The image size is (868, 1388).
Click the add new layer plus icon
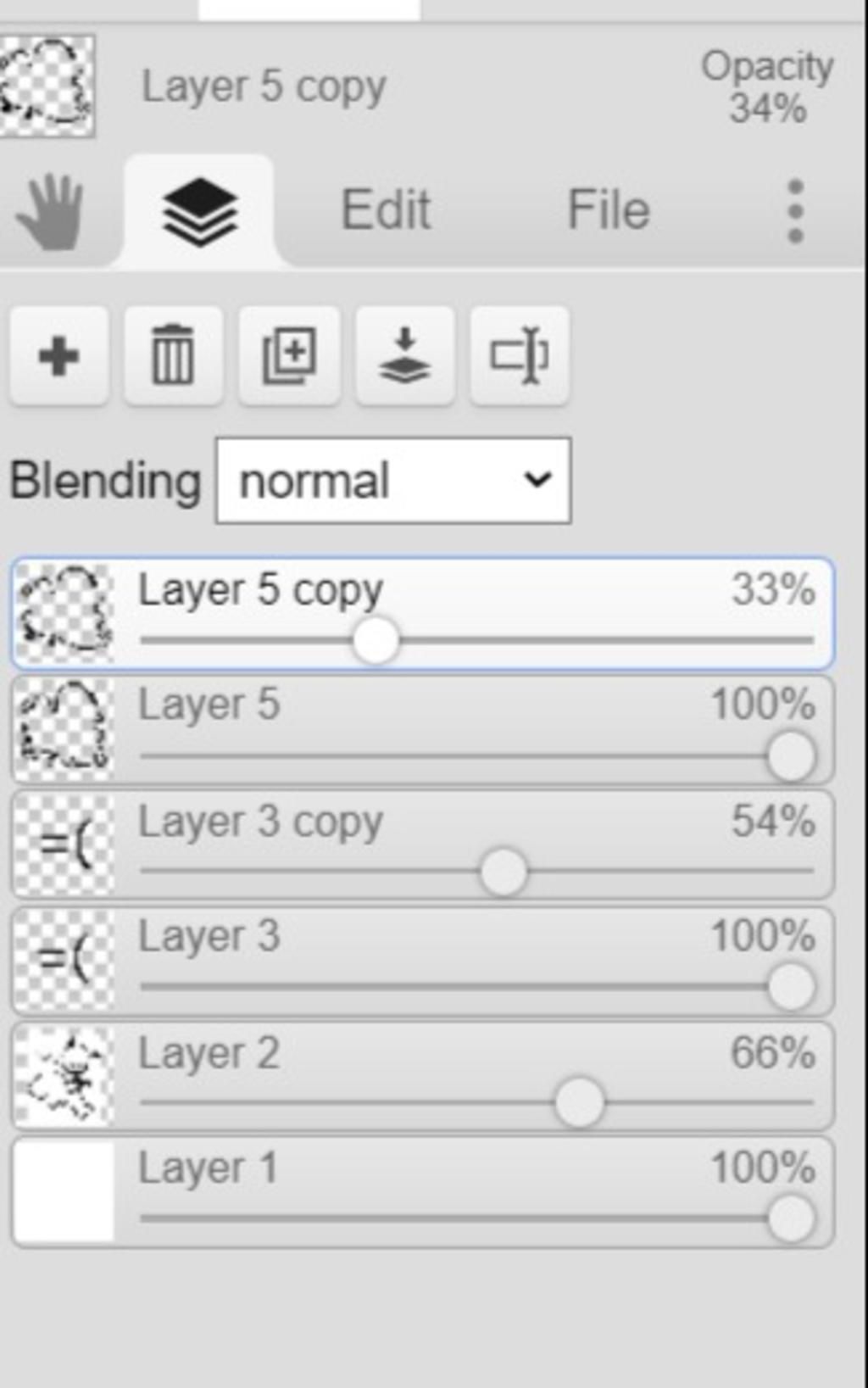click(x=58, y=355)
